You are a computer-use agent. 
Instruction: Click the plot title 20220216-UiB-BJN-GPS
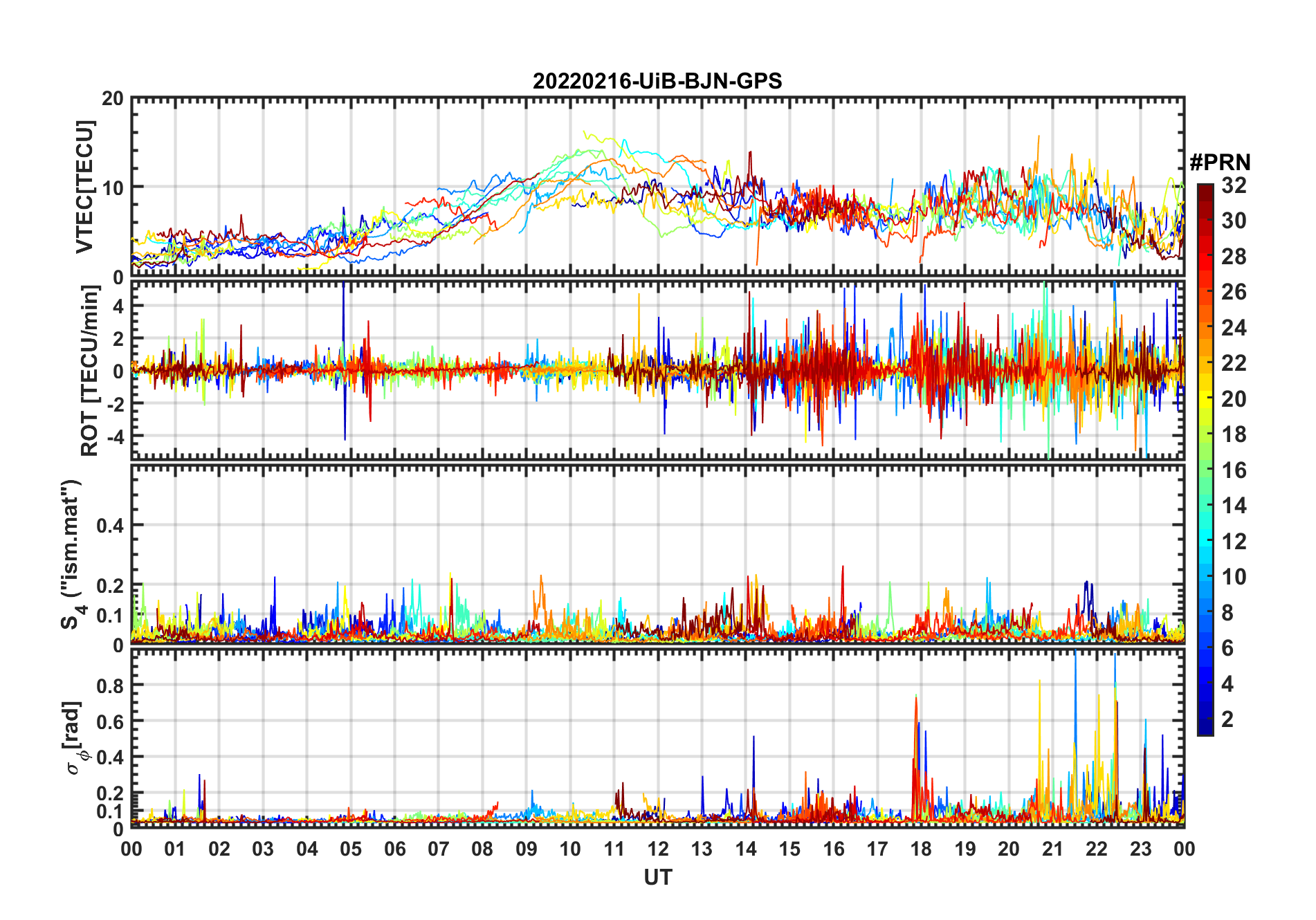657,82
